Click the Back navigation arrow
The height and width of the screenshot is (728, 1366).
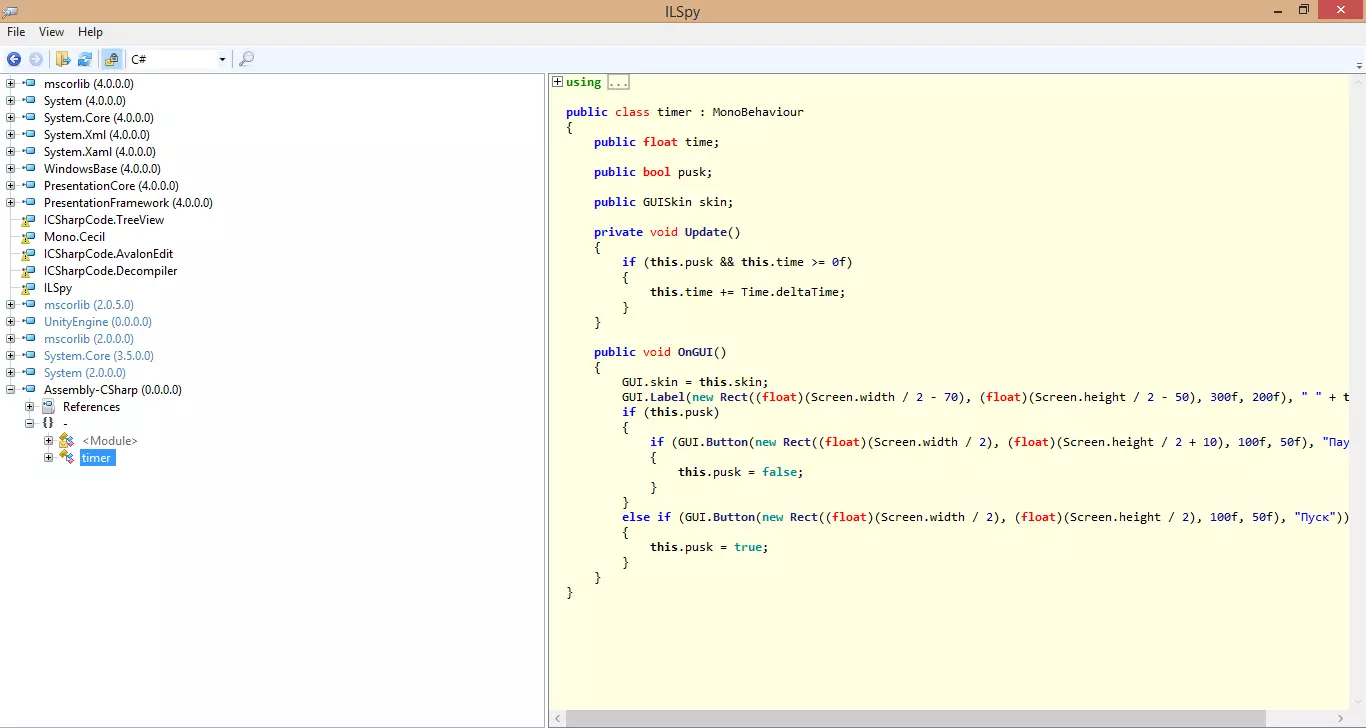tap(14, 59)
